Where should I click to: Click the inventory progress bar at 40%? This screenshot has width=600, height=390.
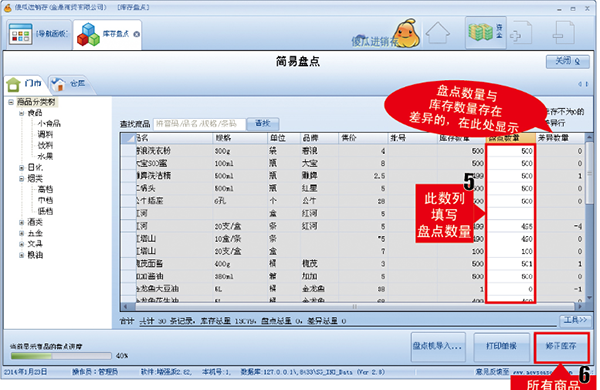61,356
